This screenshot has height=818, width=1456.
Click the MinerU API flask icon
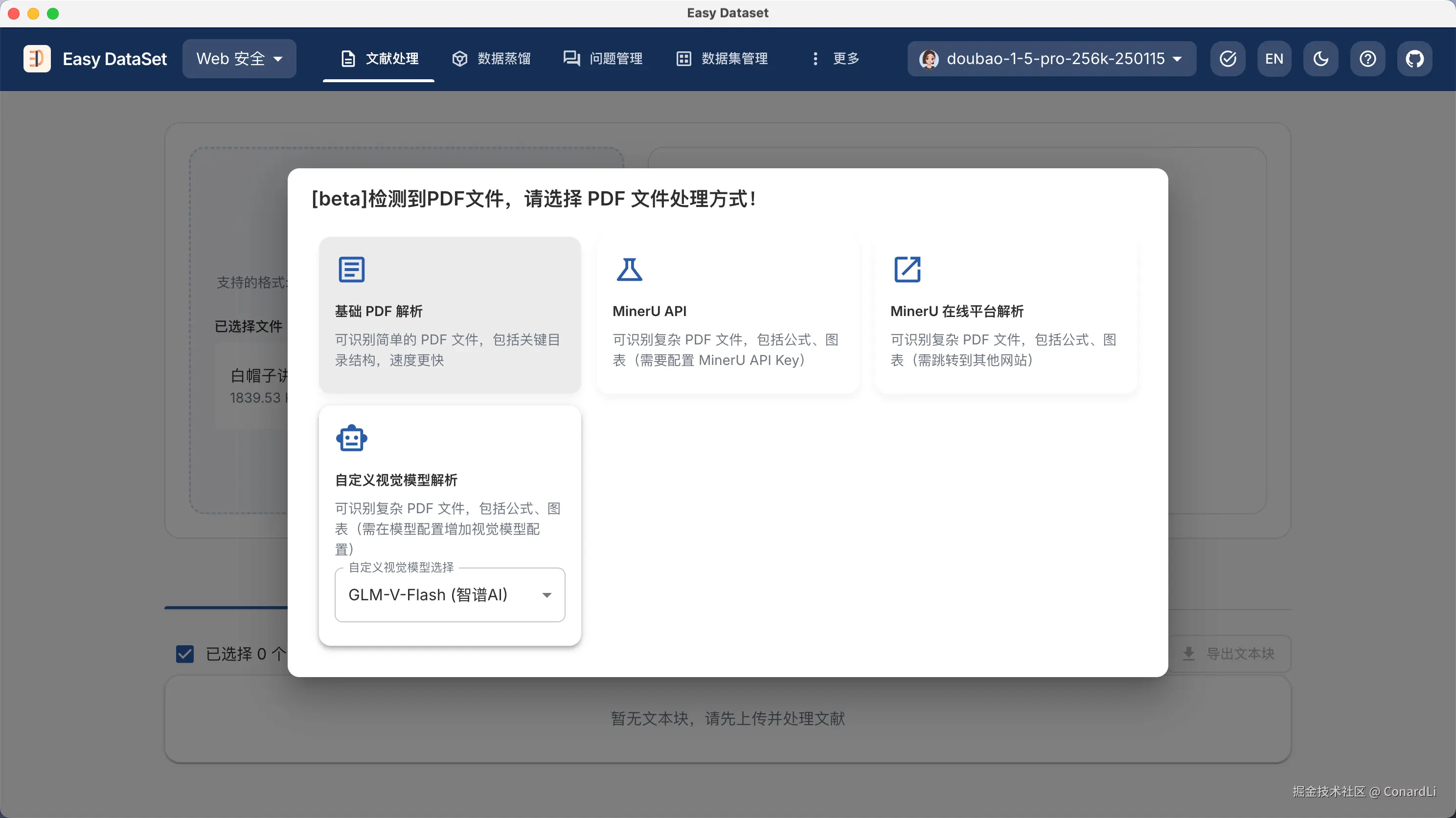[x=629, y=270]
